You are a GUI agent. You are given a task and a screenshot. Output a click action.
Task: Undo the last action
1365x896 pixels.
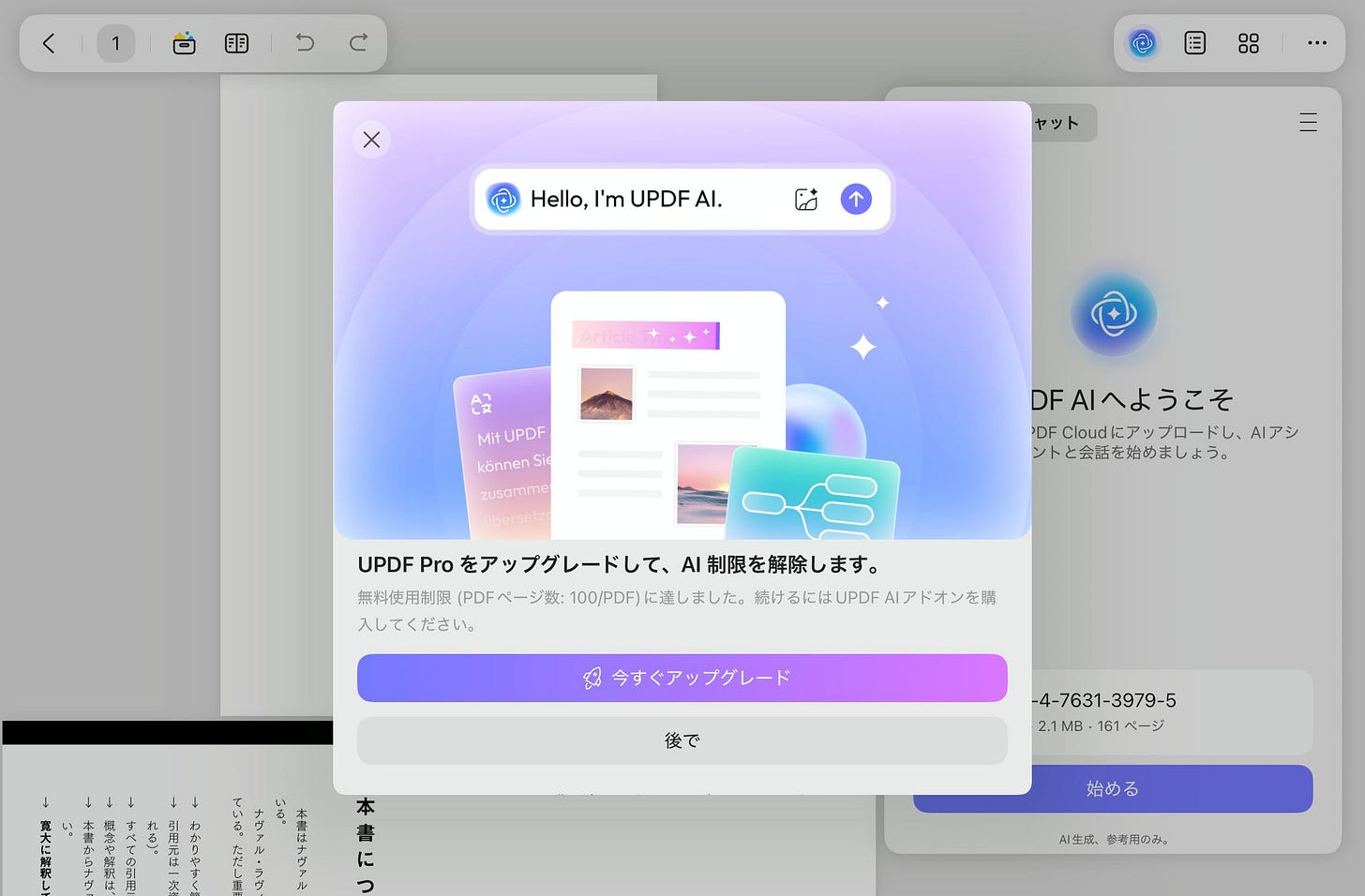pos(305,43)
